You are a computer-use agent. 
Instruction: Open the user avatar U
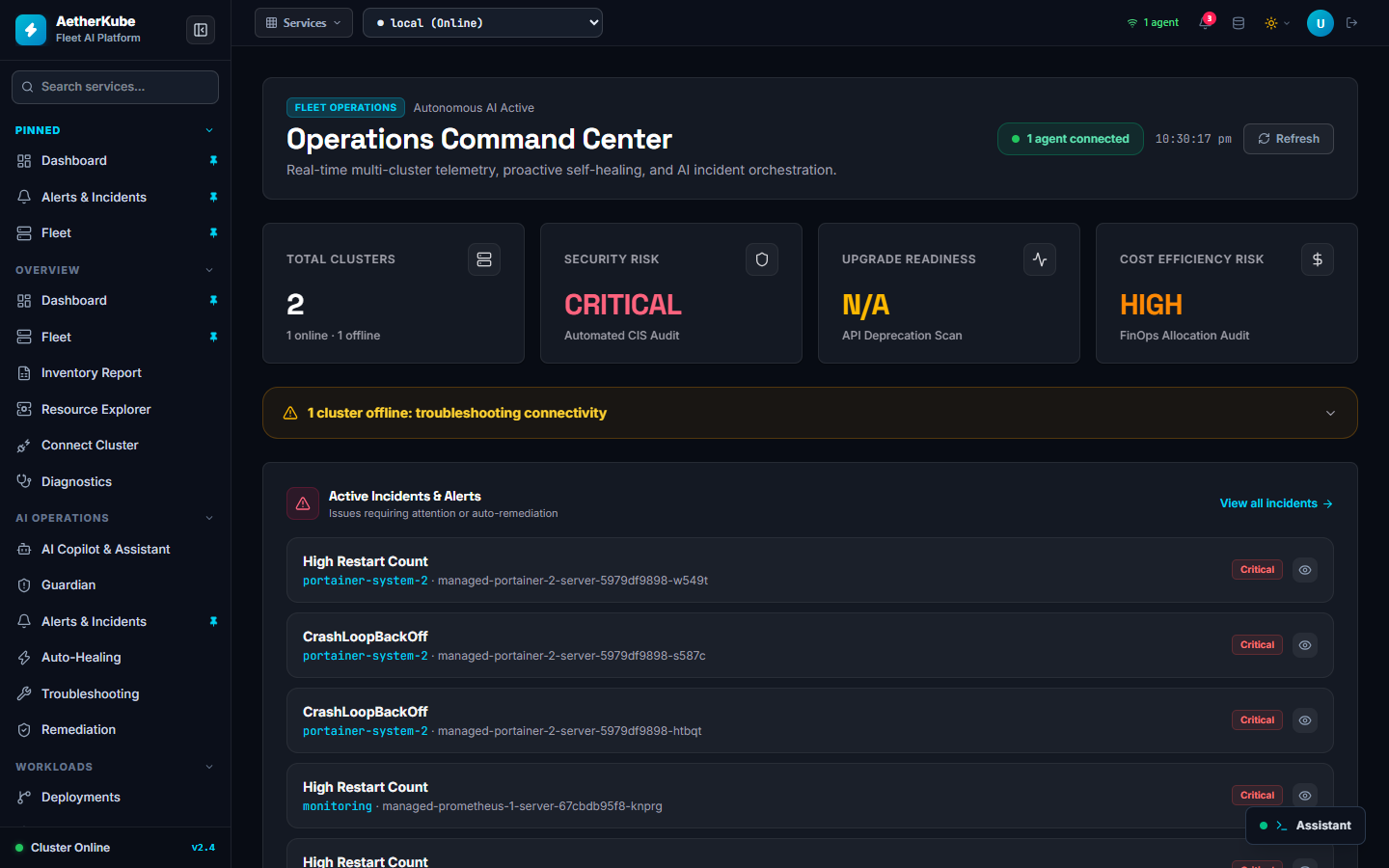click(x=1320, y=23)
